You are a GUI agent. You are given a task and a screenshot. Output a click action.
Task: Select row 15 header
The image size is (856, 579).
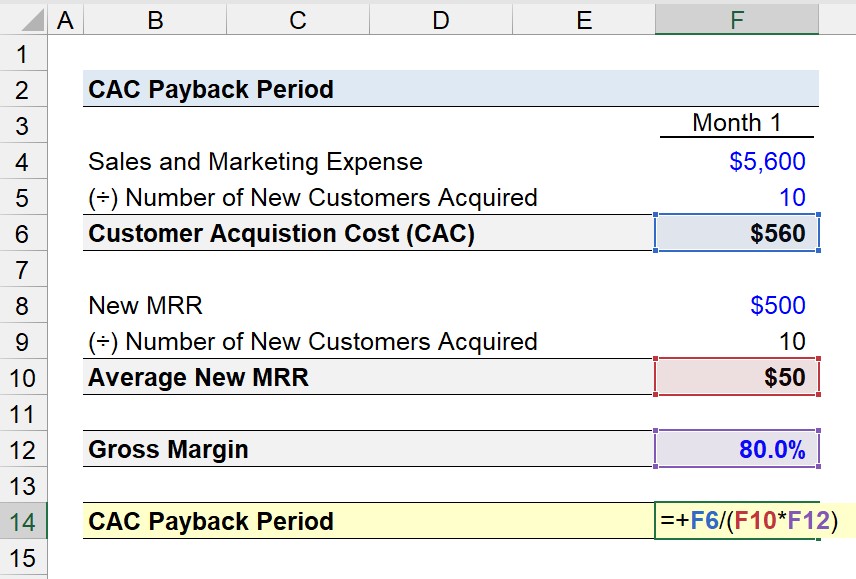(23, 558)
